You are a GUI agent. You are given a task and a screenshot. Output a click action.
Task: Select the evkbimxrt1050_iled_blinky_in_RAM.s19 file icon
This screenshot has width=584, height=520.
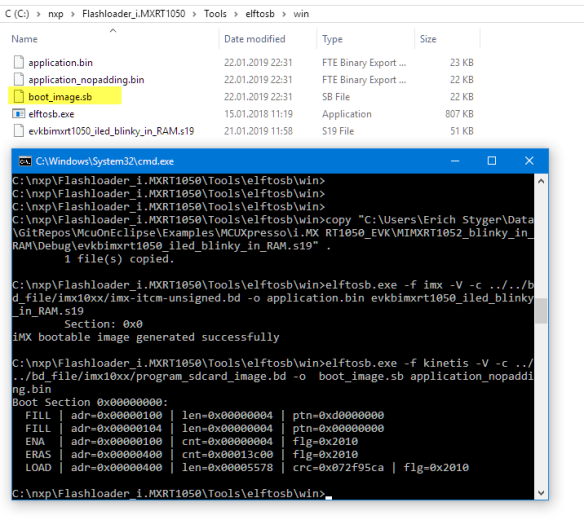click(19, 131)
